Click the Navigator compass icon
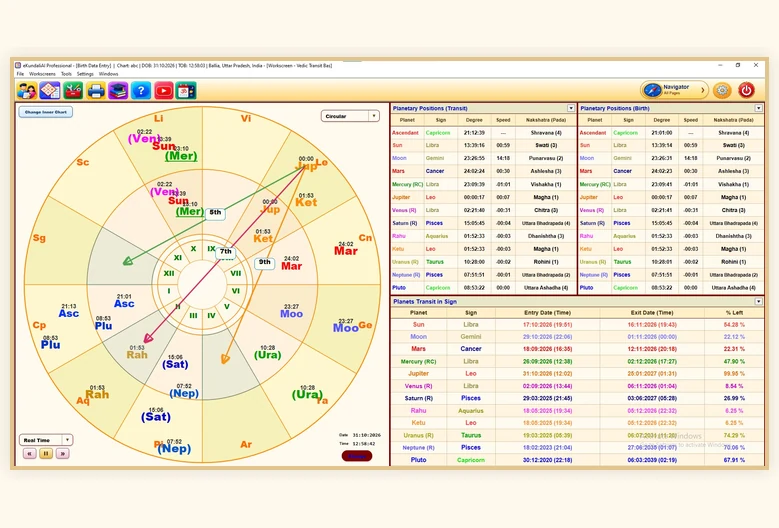 [652, 90]
